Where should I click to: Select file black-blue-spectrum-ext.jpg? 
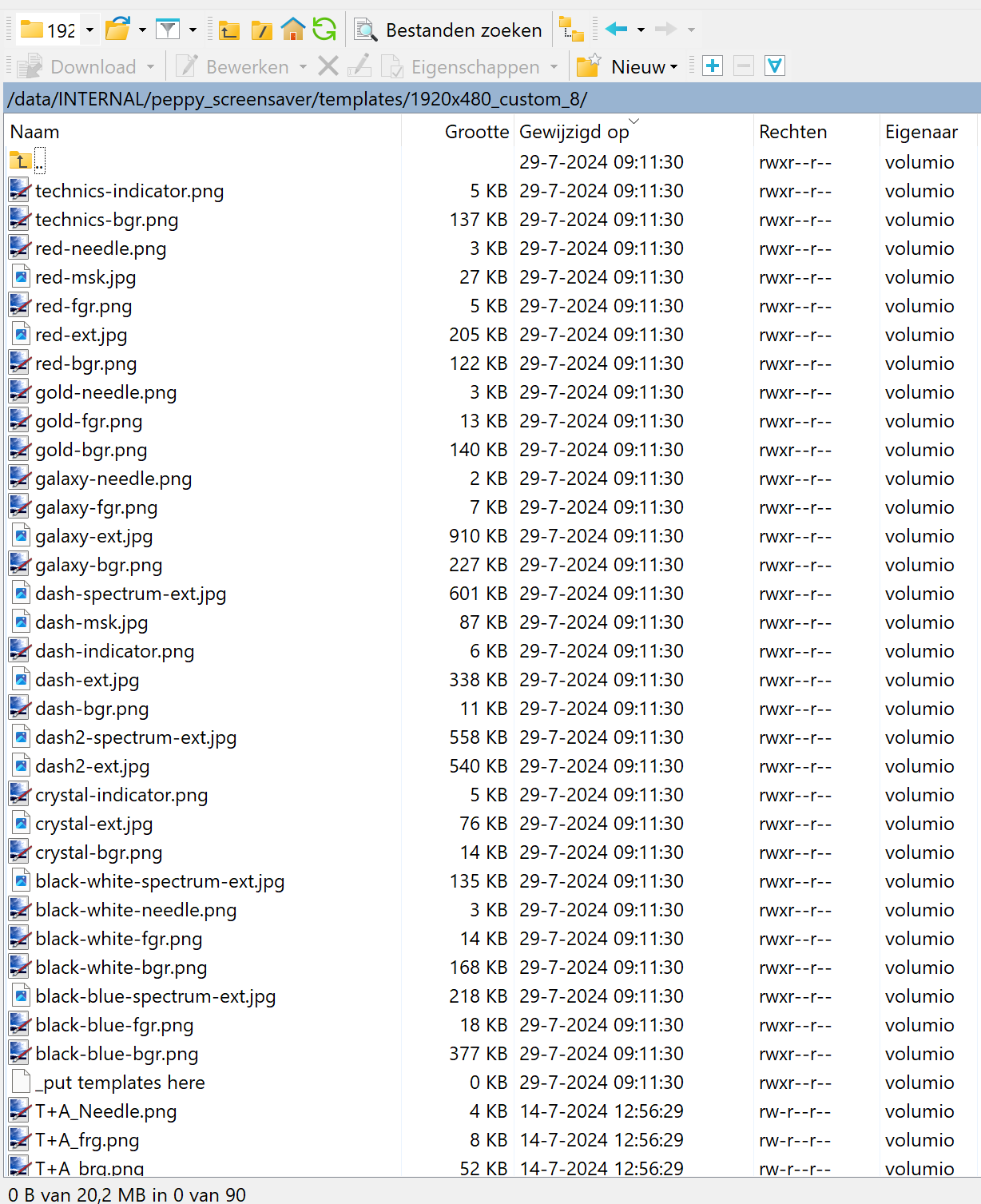[156, 996]
